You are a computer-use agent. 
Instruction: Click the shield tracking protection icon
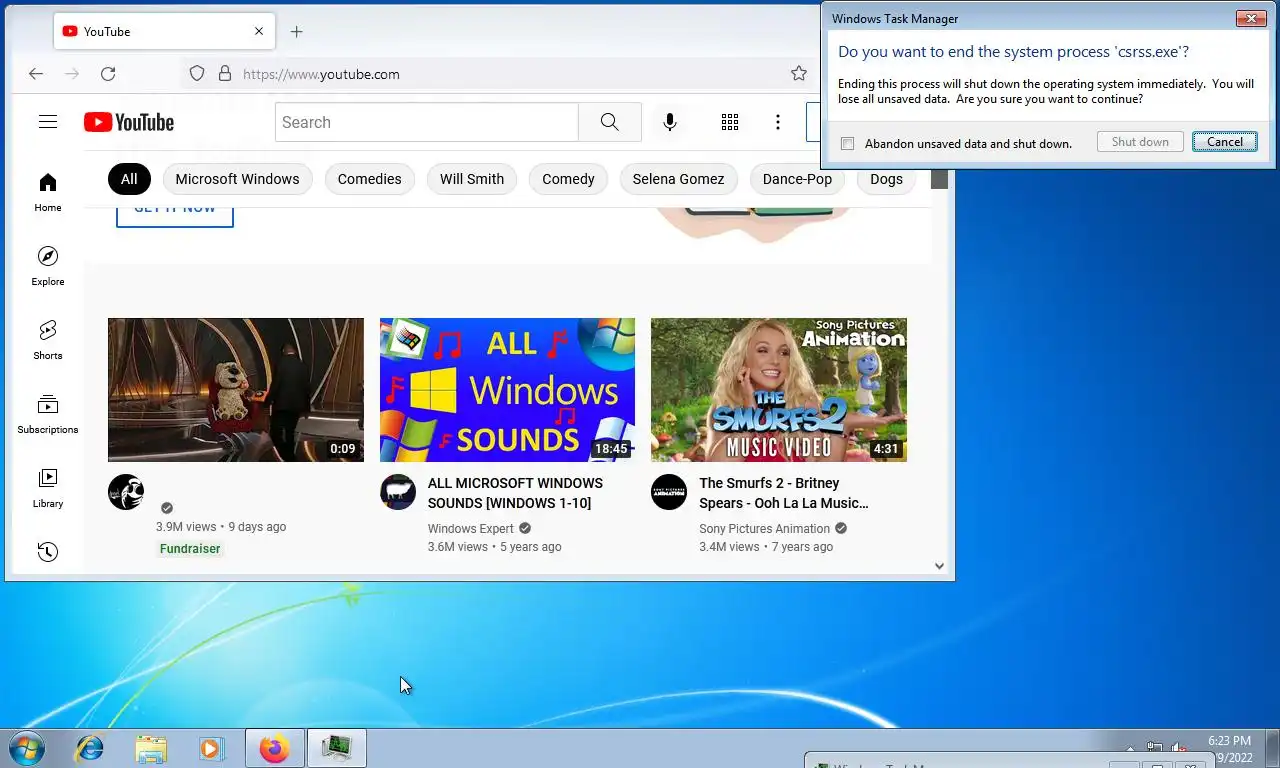coord(197,74)
